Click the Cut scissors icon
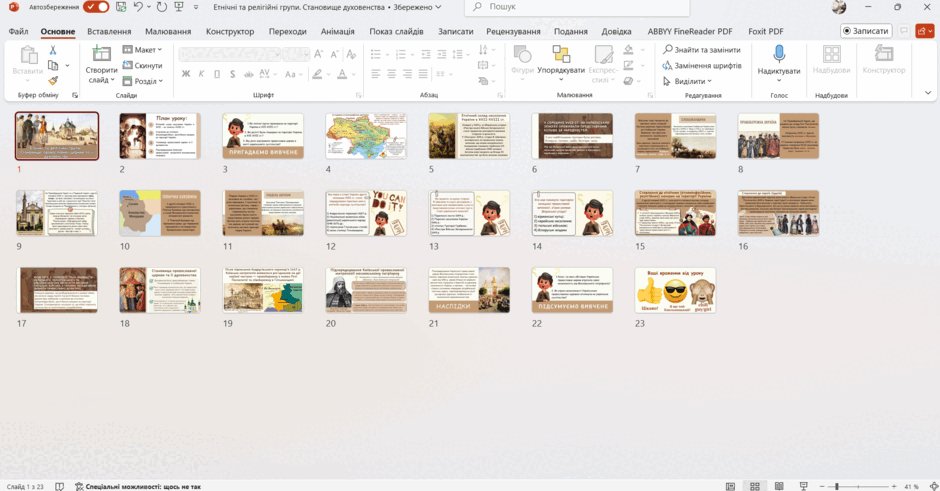This screenshot has width=940, height=491. click(x=53, y=50)
